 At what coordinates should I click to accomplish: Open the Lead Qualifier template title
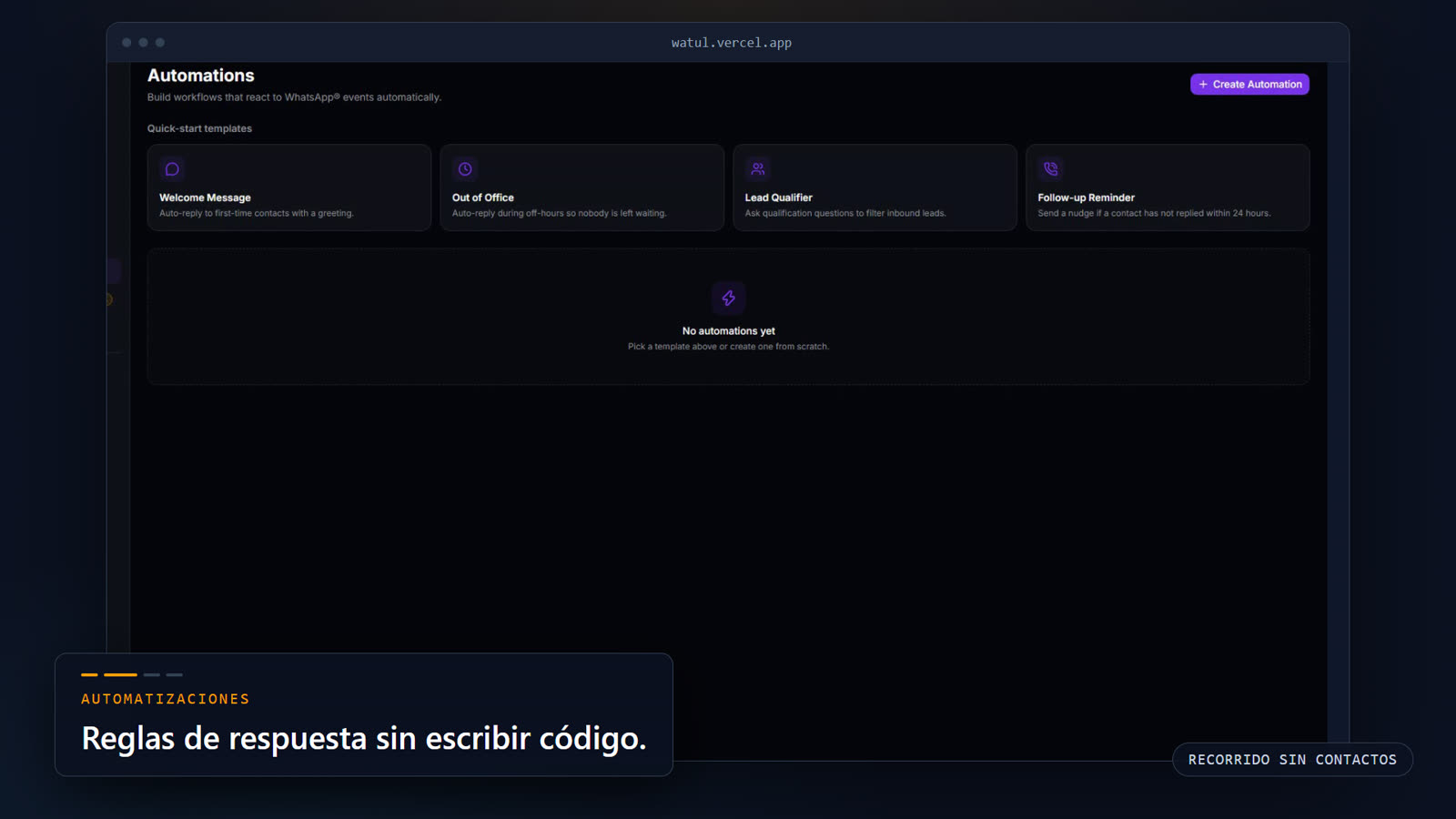(x=779, y=197)
